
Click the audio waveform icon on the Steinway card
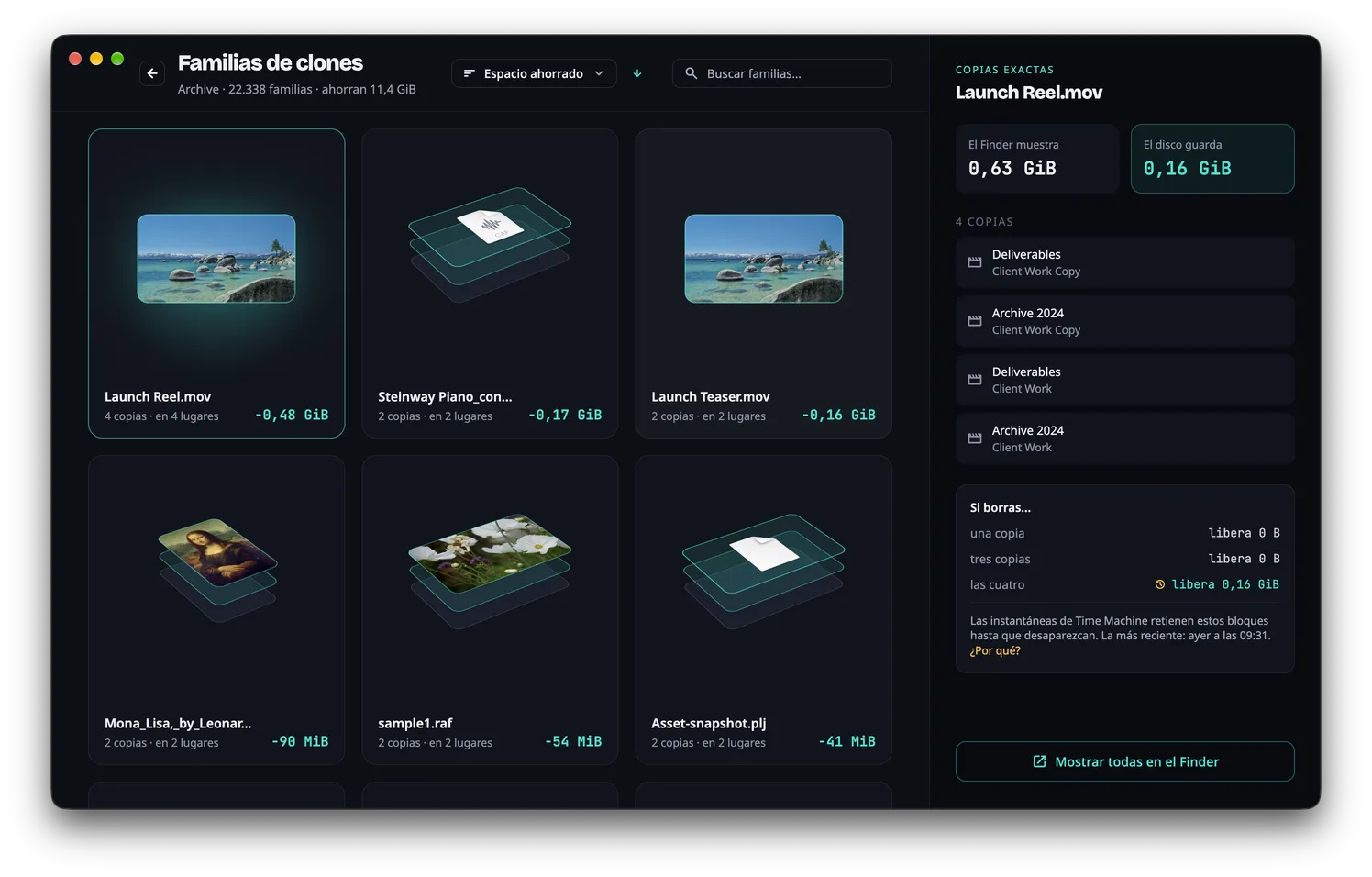(x=491, y=226)
